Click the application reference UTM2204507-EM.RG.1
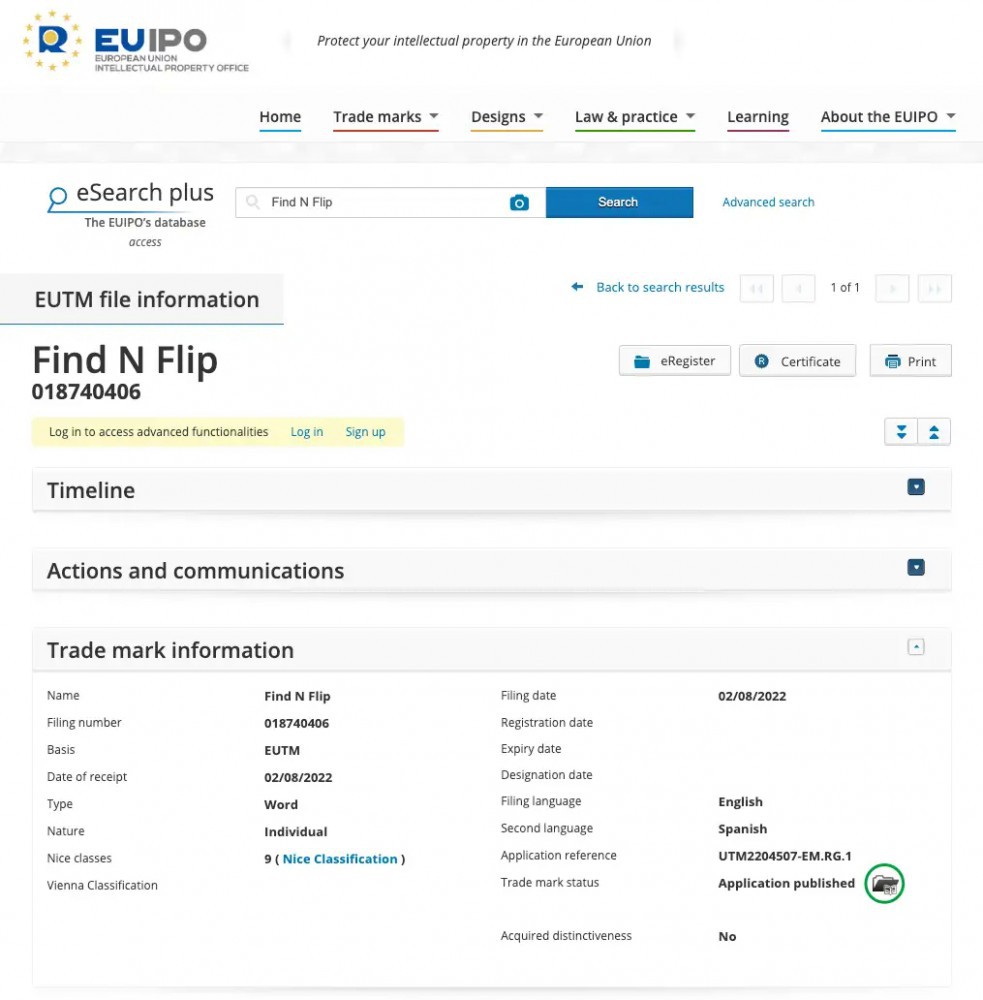Viewport: 983px width, 1000px height. [785, 856]
